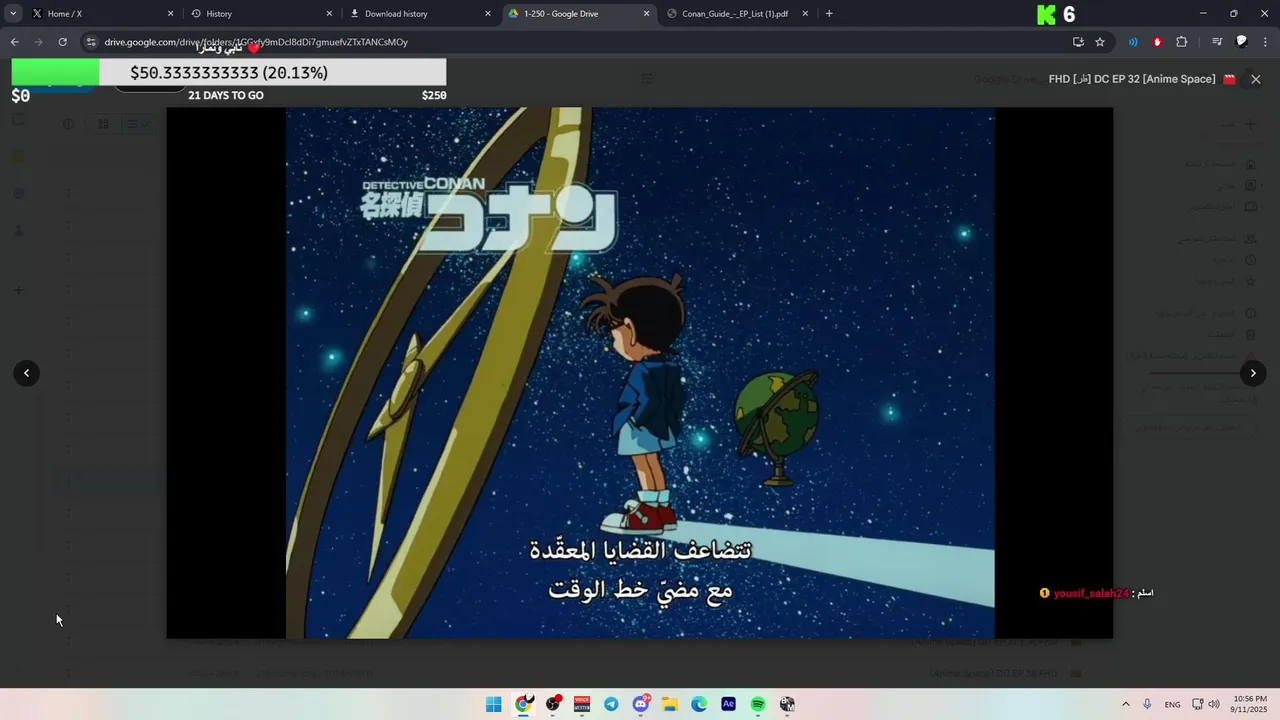Close the Drive video preview overlay
The image size is (1280, 720).
[x=1256, y=79]
